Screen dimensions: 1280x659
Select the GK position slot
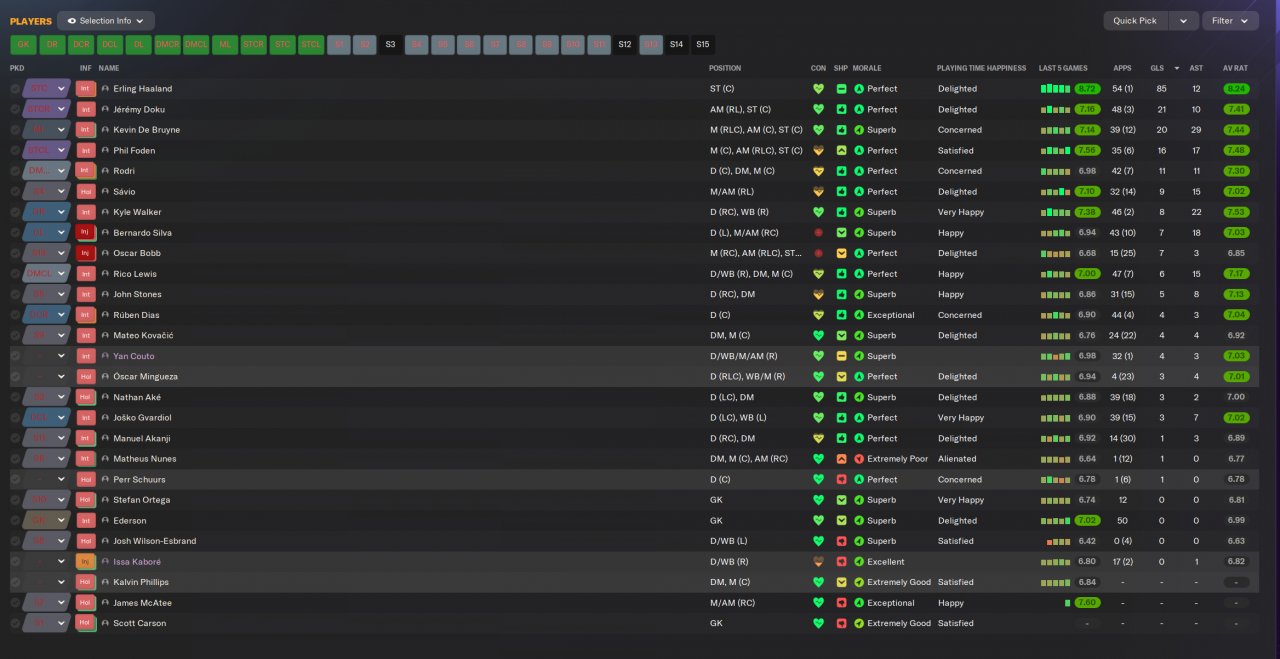point(24,44)
